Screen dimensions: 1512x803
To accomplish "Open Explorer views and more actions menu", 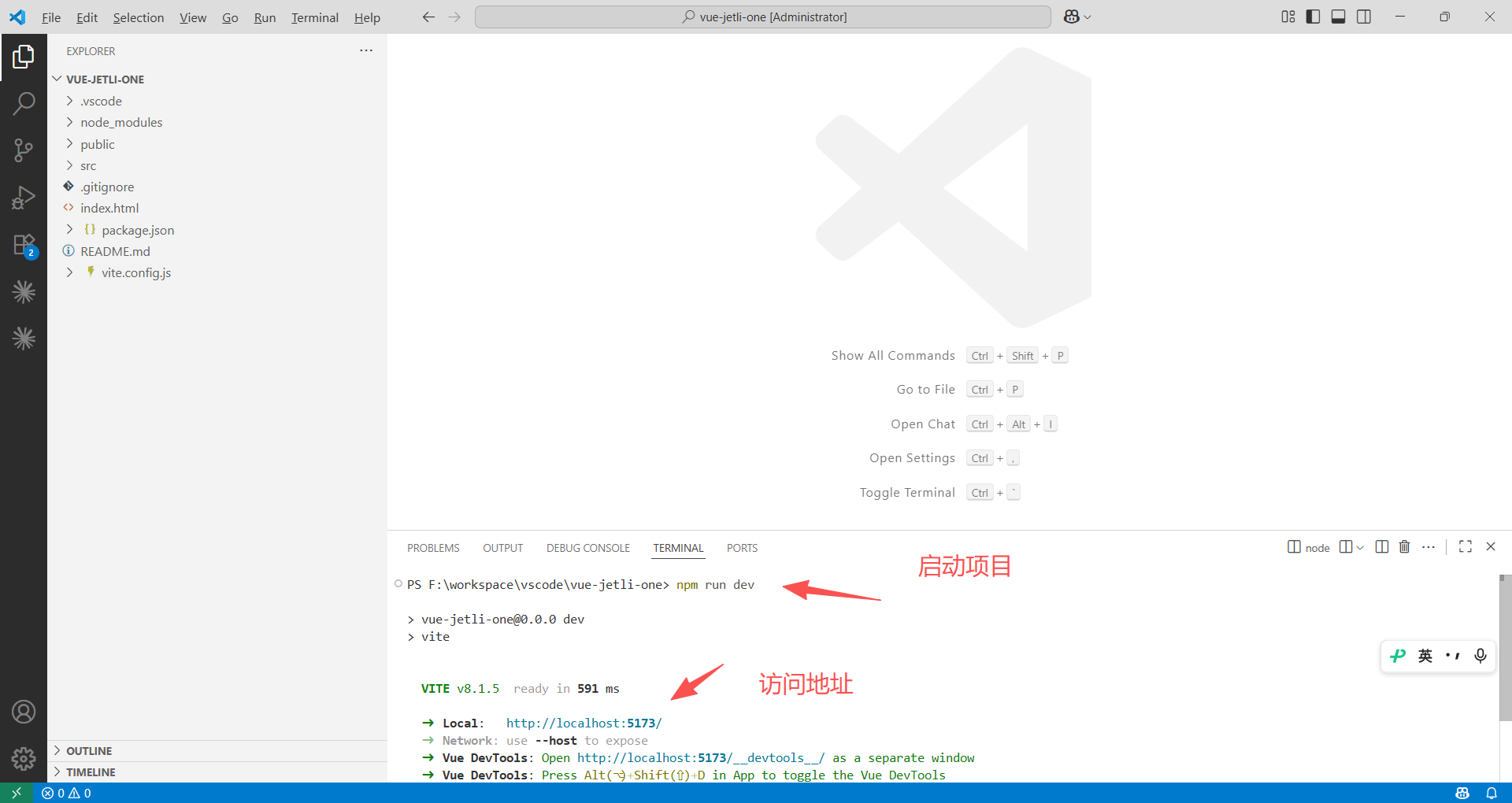I will (x=366, y=50).
